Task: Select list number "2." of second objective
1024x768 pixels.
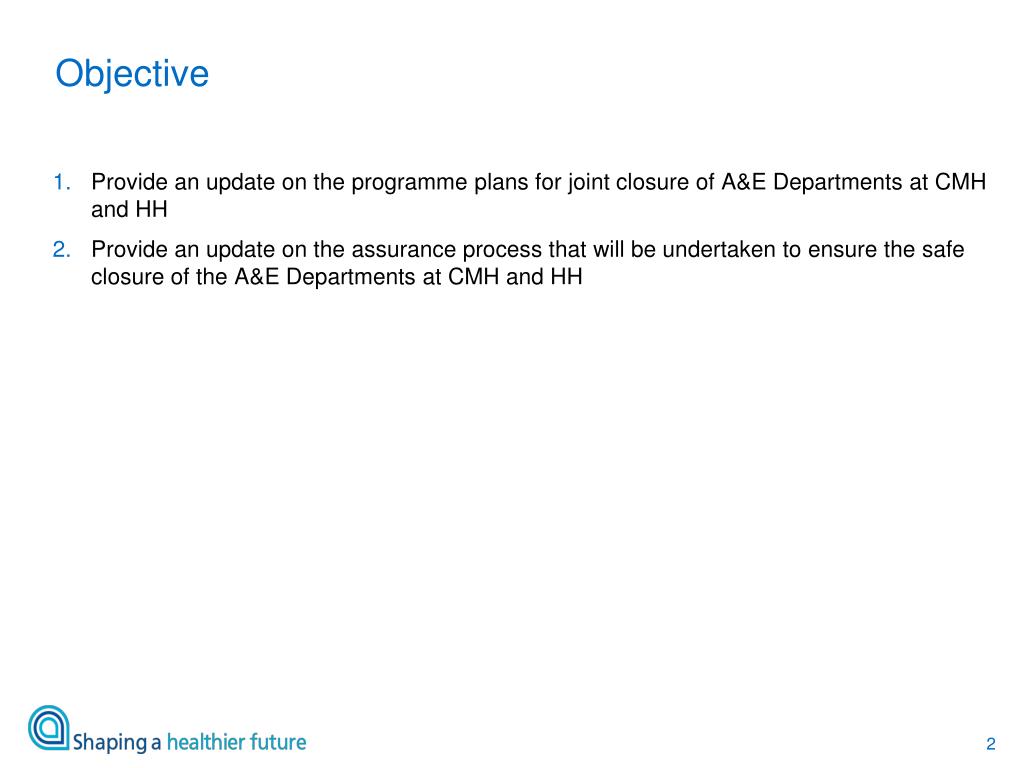Action: pos(62,249)
